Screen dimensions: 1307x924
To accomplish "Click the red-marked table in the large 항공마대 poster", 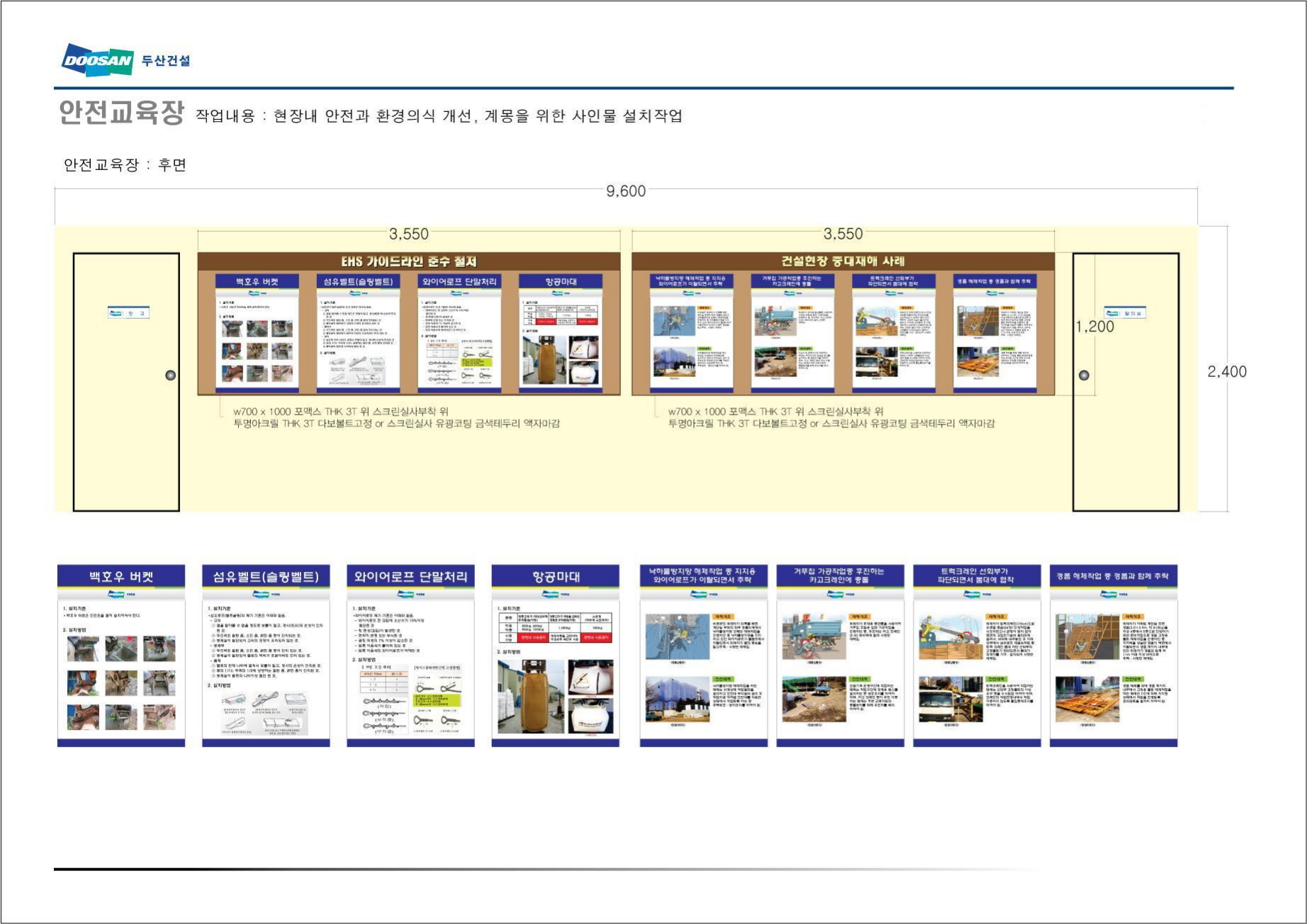I will pyautogui.click(x=554, y=629).
